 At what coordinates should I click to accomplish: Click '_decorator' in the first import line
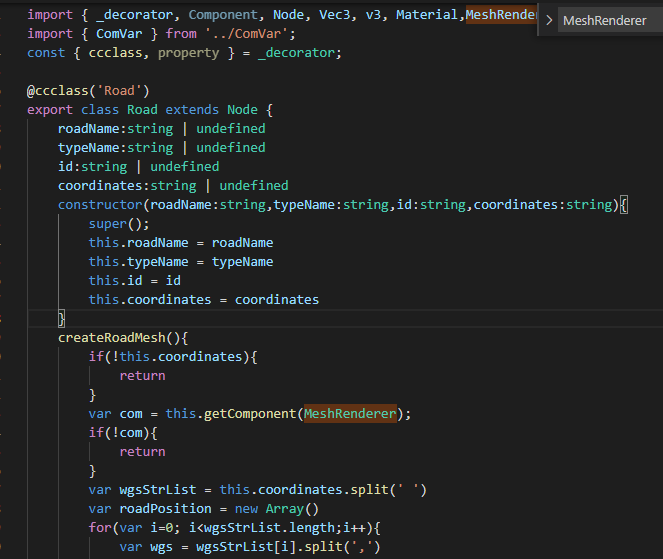coord(135,15)
